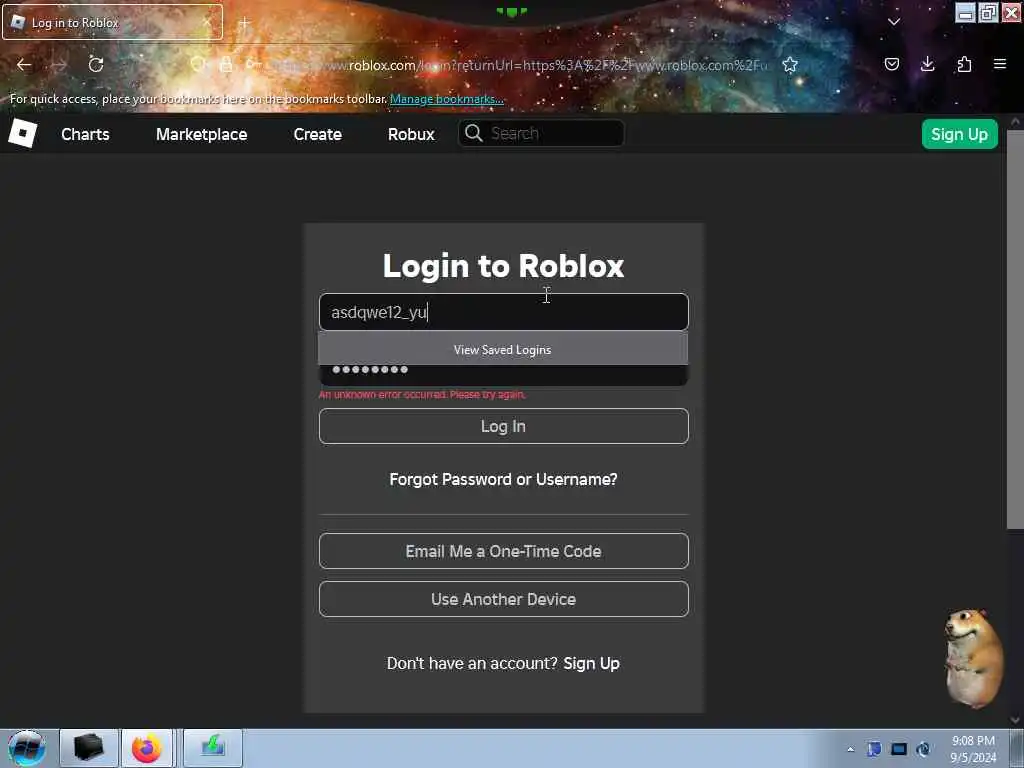Click the site padlock icon in address bar
The image size is (1024, 768).
226,64
